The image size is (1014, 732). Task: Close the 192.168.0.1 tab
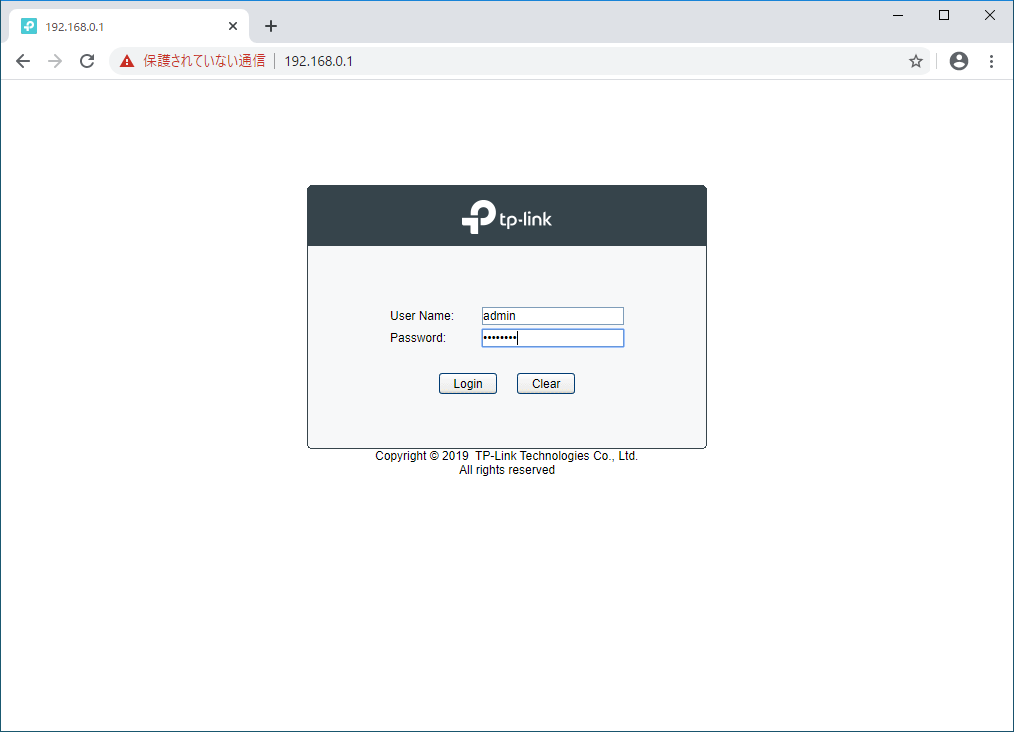tap(233, 26)
